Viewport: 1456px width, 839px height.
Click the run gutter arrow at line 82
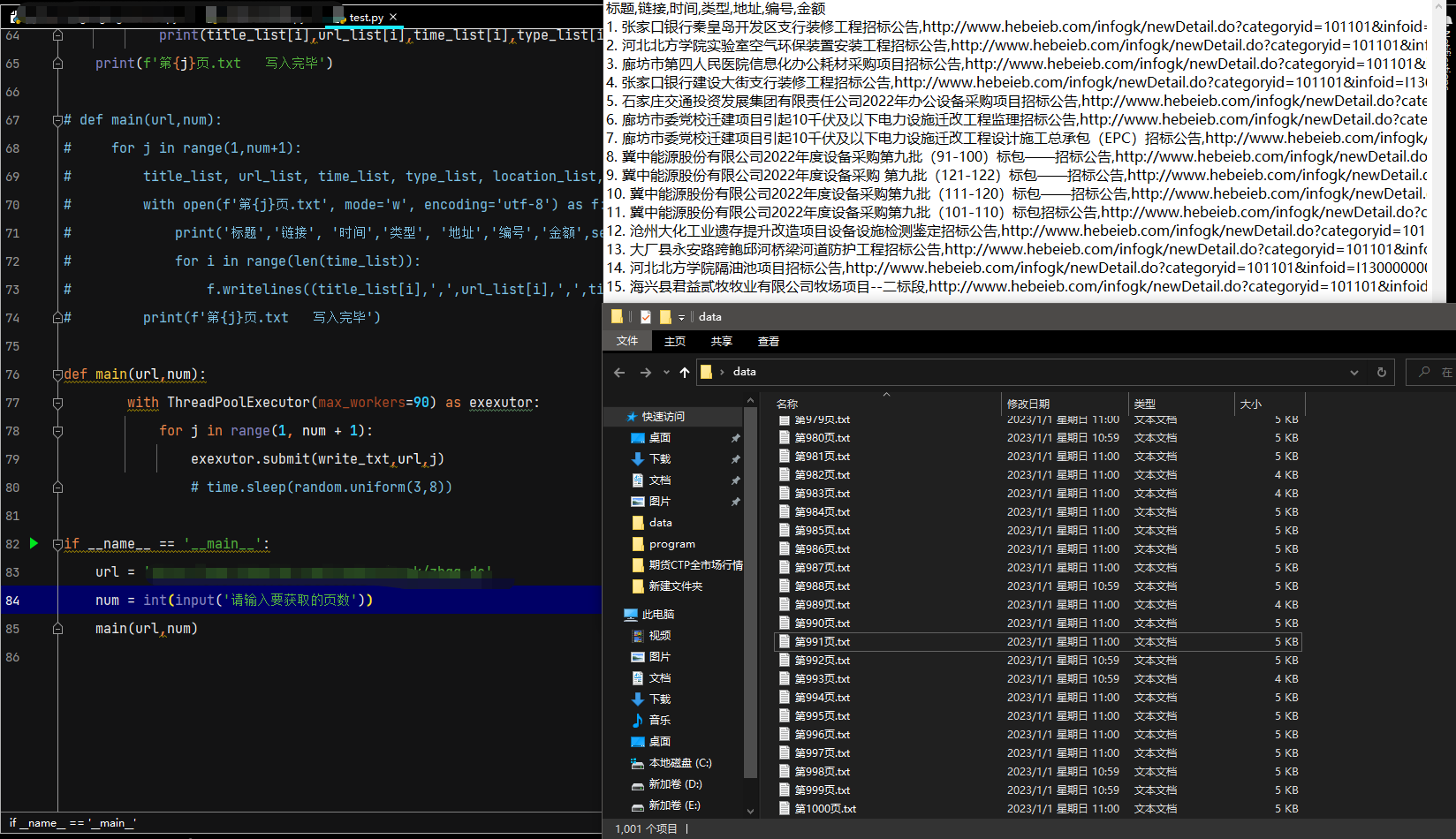click(34, 543)
